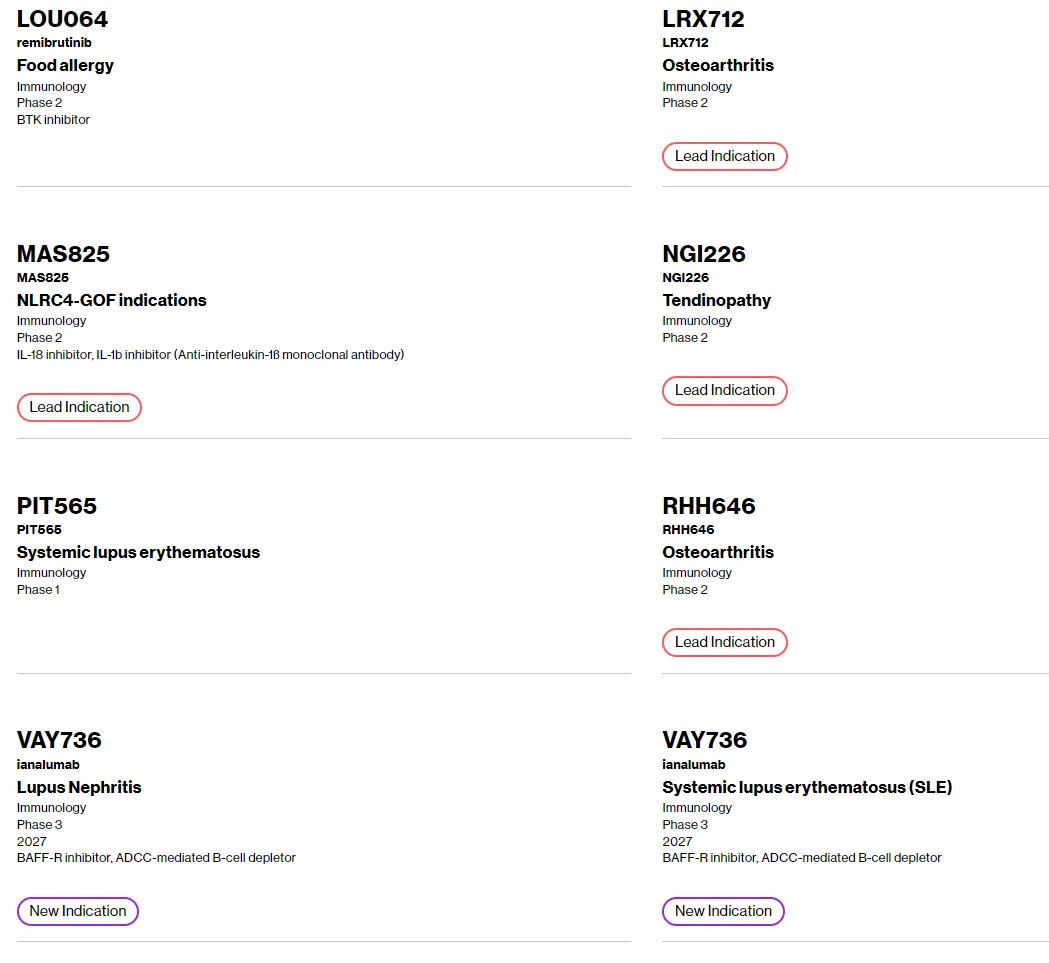Screen dimensions: 1049x963
Task: Select the RHH646 compound heading
Action: pos(709,506)
